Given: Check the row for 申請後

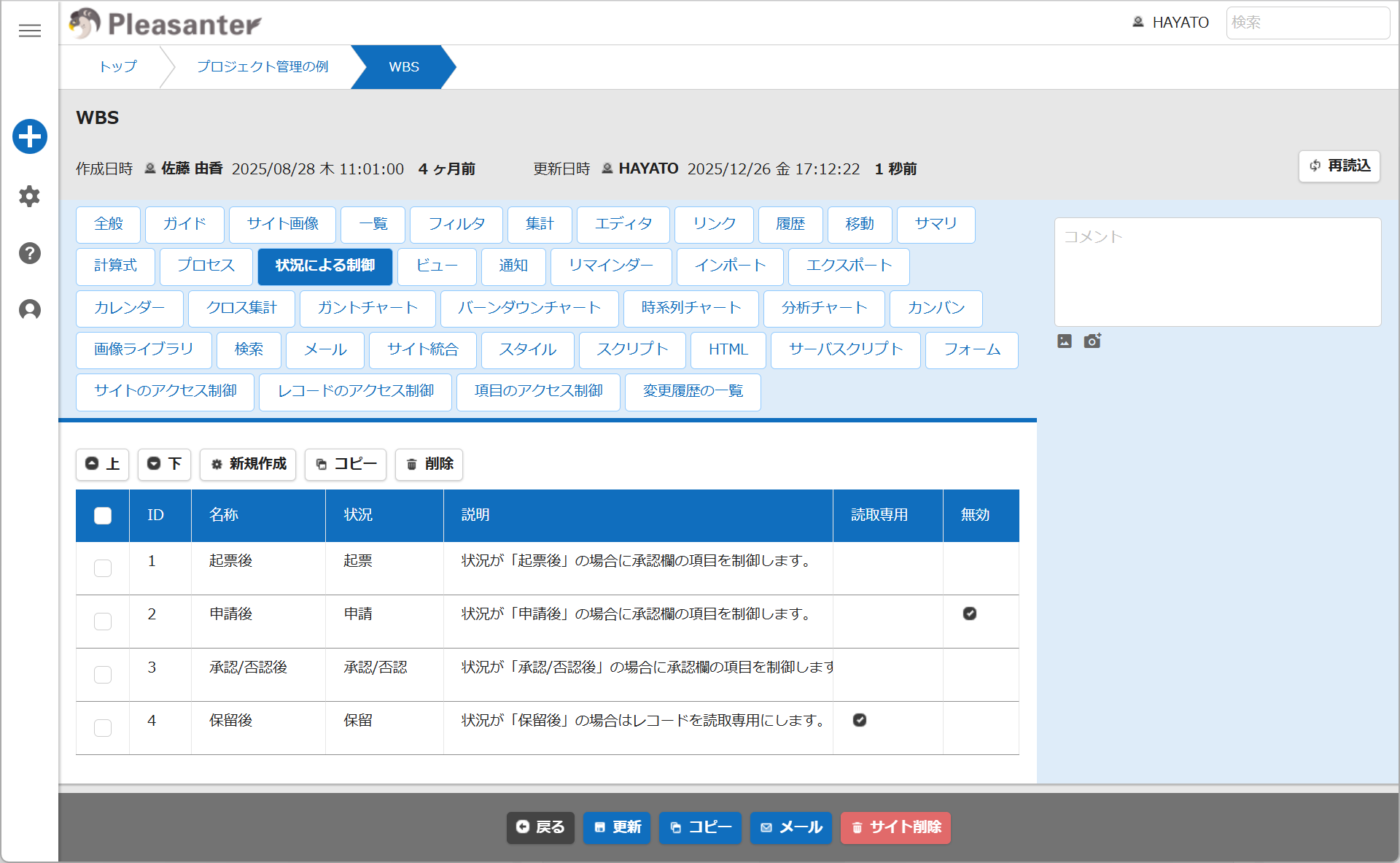Looking at the screenshot, I should click(103, 622).
